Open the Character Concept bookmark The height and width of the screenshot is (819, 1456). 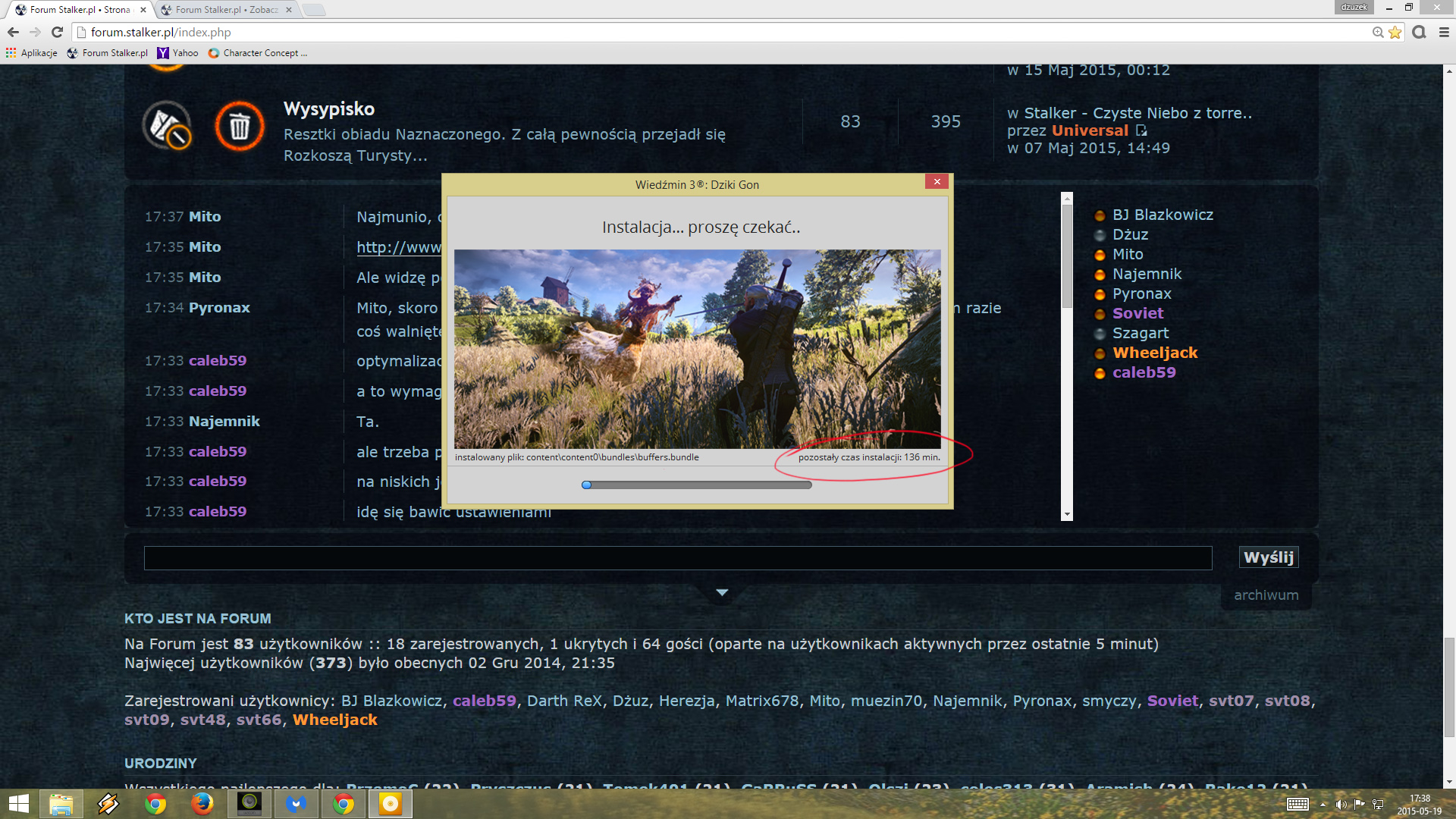pos(258,53)
